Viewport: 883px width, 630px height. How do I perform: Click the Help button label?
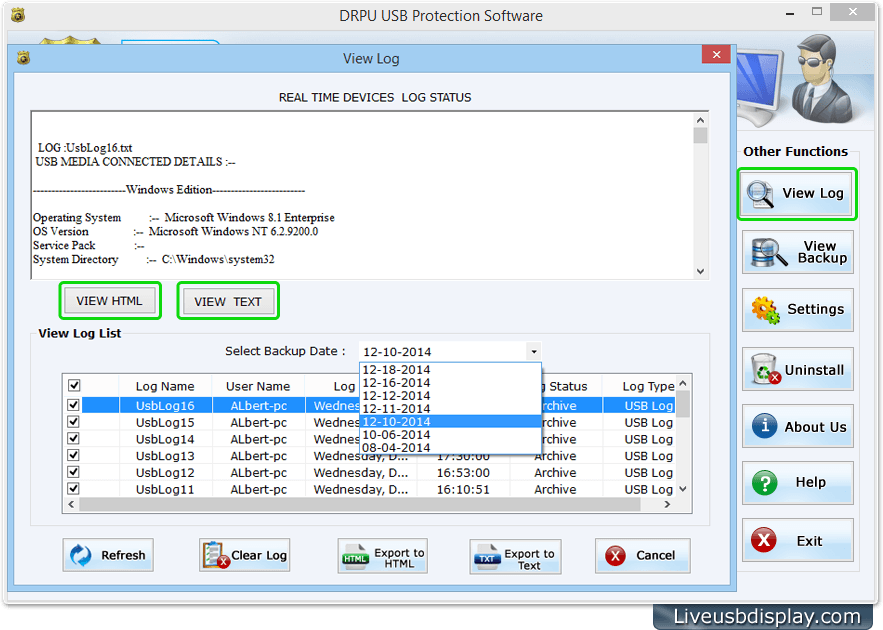pos(810,482)
